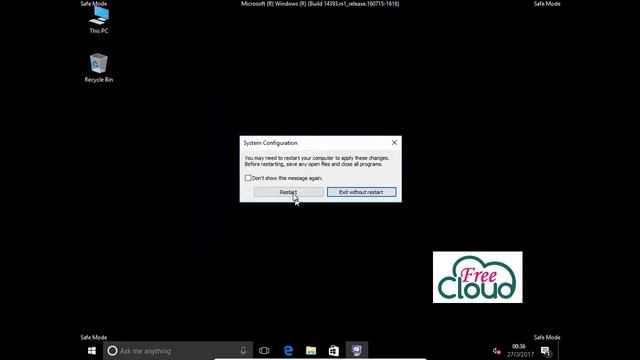Open the Windows Start menu
Viewport: 640px width, 360px height.
pyautogui.click(x=92, y=351)
